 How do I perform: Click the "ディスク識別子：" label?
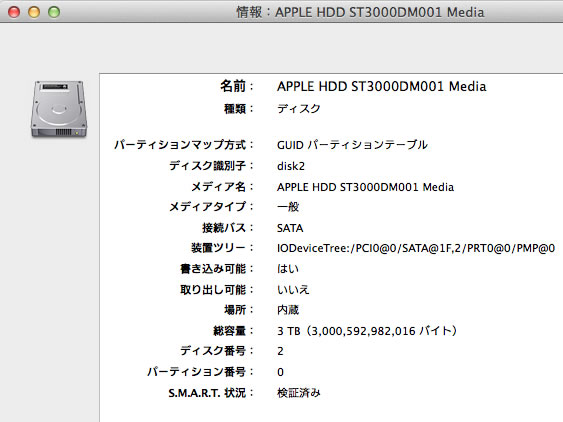pyautogui.click(x=211, y=166)
